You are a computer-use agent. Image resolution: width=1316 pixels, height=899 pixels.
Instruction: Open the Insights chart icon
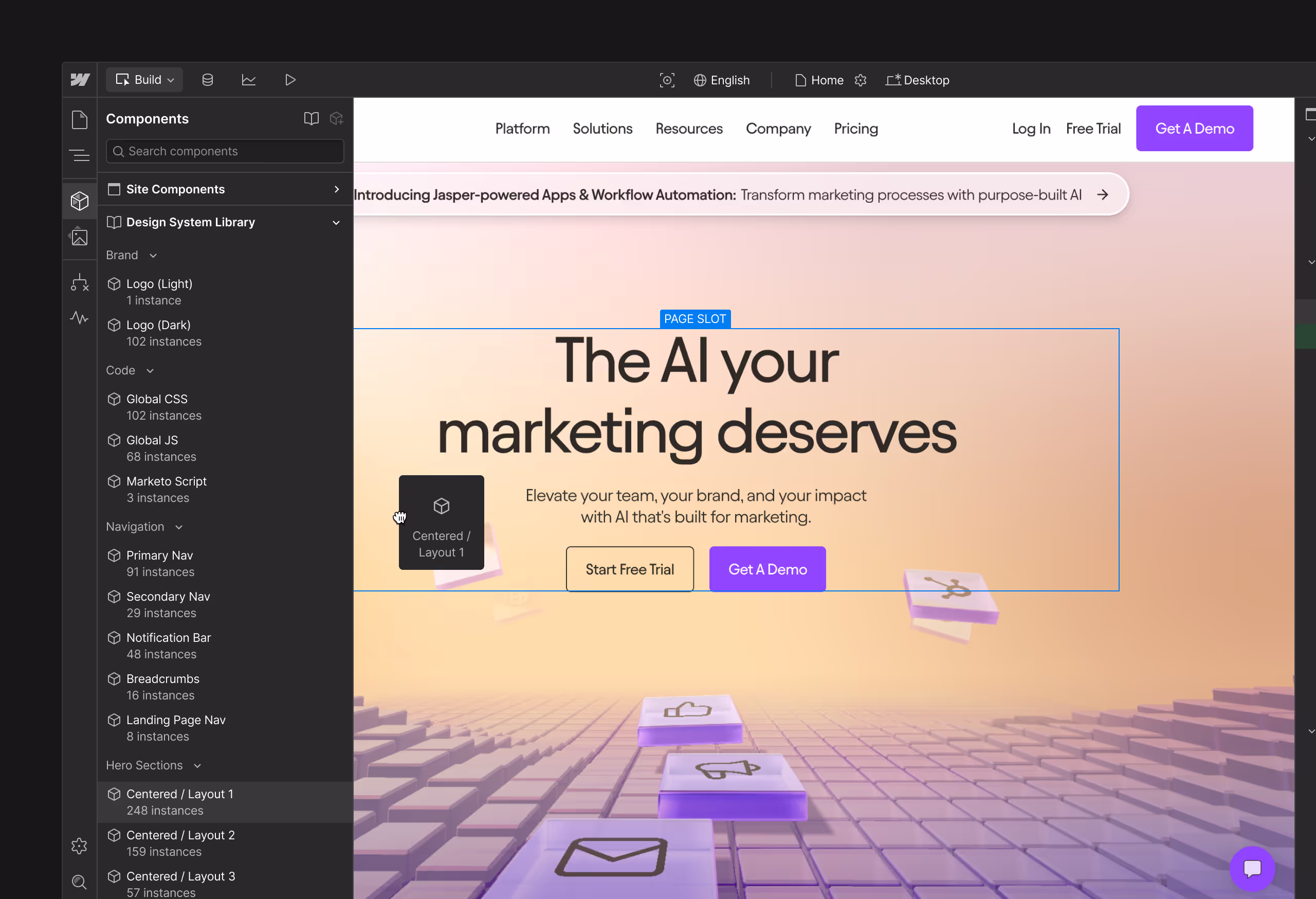(x=249, y=80)
